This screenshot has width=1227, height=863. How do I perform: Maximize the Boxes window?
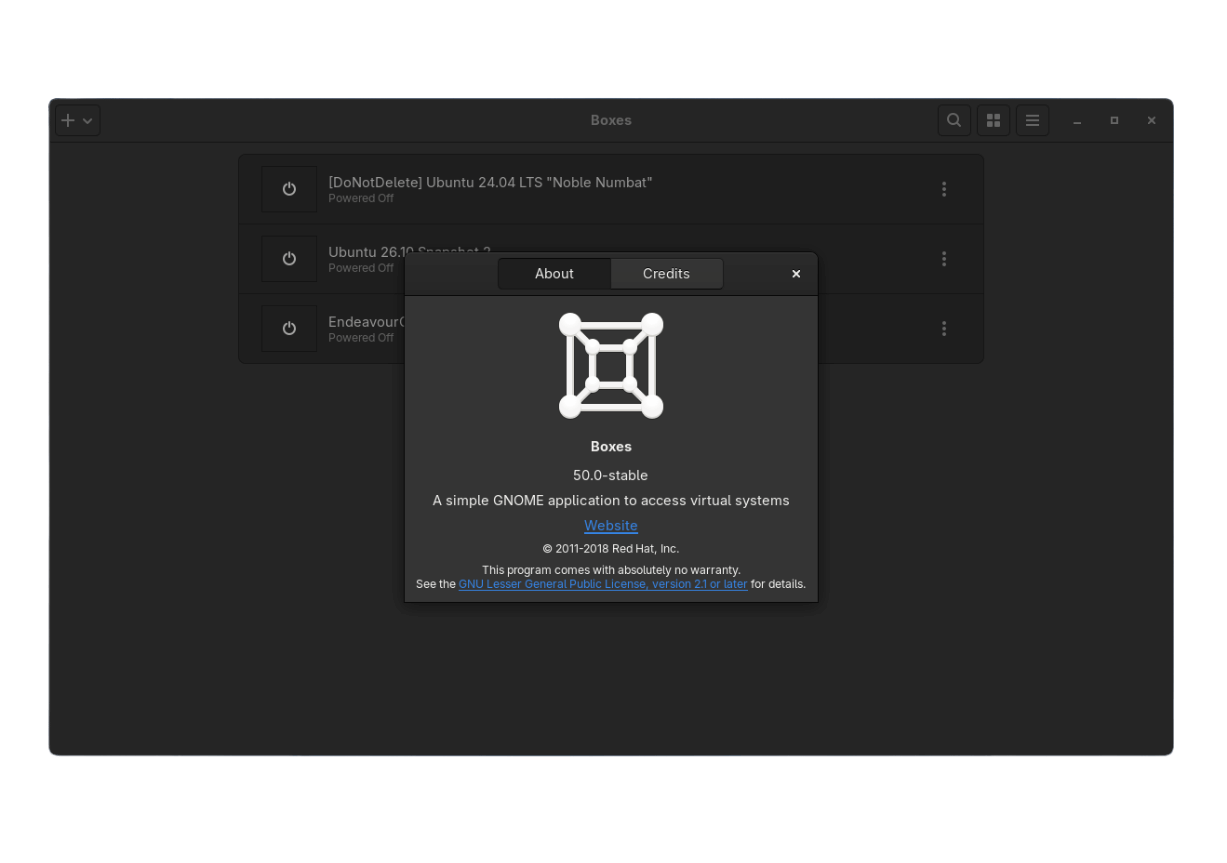[x=1114, y=120]
